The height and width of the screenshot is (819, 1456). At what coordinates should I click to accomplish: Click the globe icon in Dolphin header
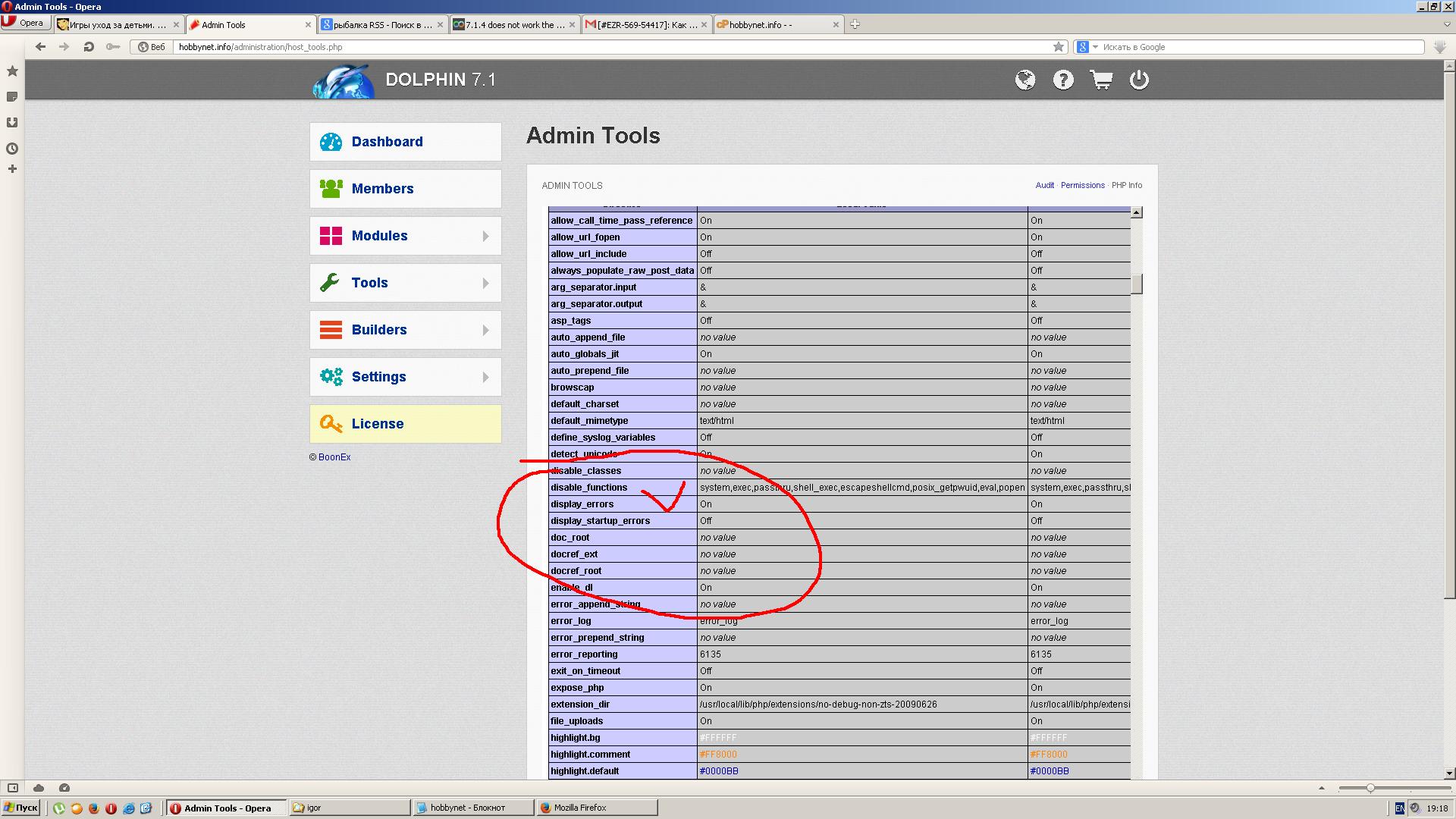(x=1025, y=80)
